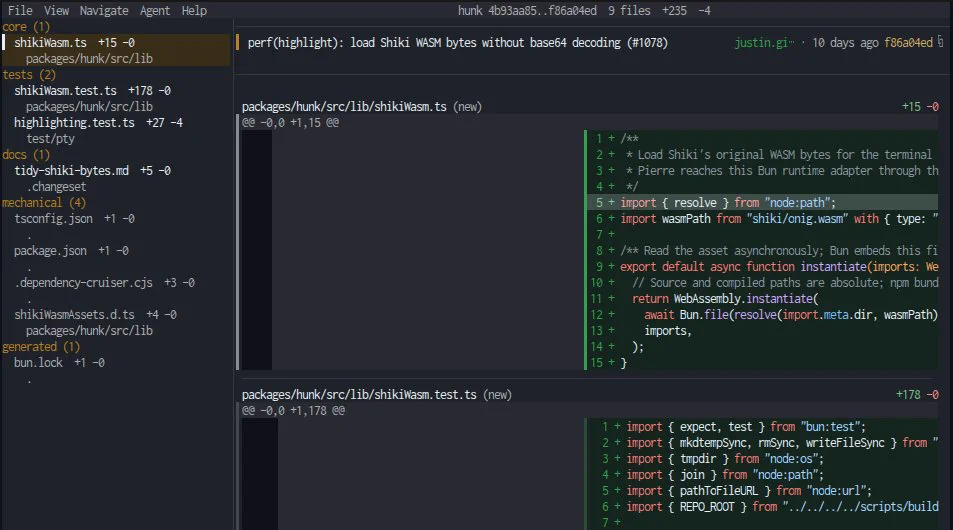Screen dimensions: 953x530
Task: Click the import resolve from node:path line
Action: [762, 202]
